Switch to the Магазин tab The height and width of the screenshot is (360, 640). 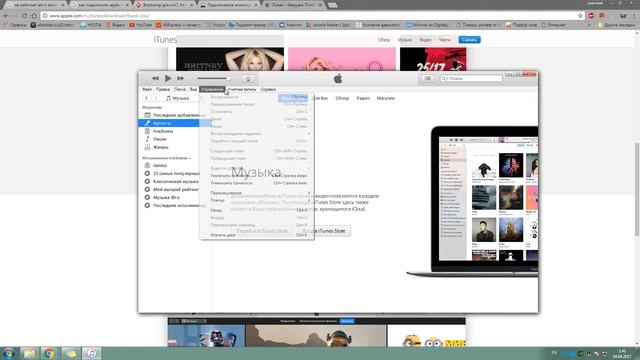click(386, 98)
